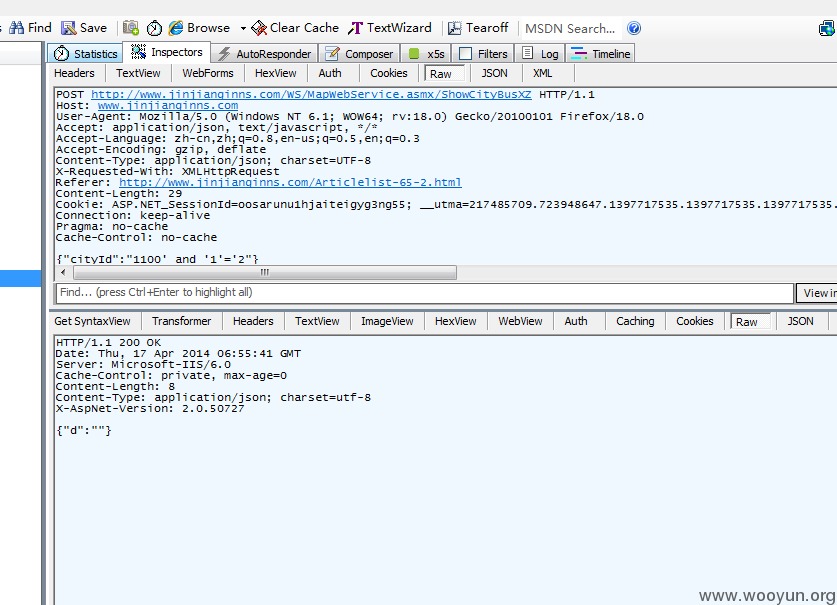Click the horizontal scrollbar left arrow
837x605 pixels.
pos(64,272)
